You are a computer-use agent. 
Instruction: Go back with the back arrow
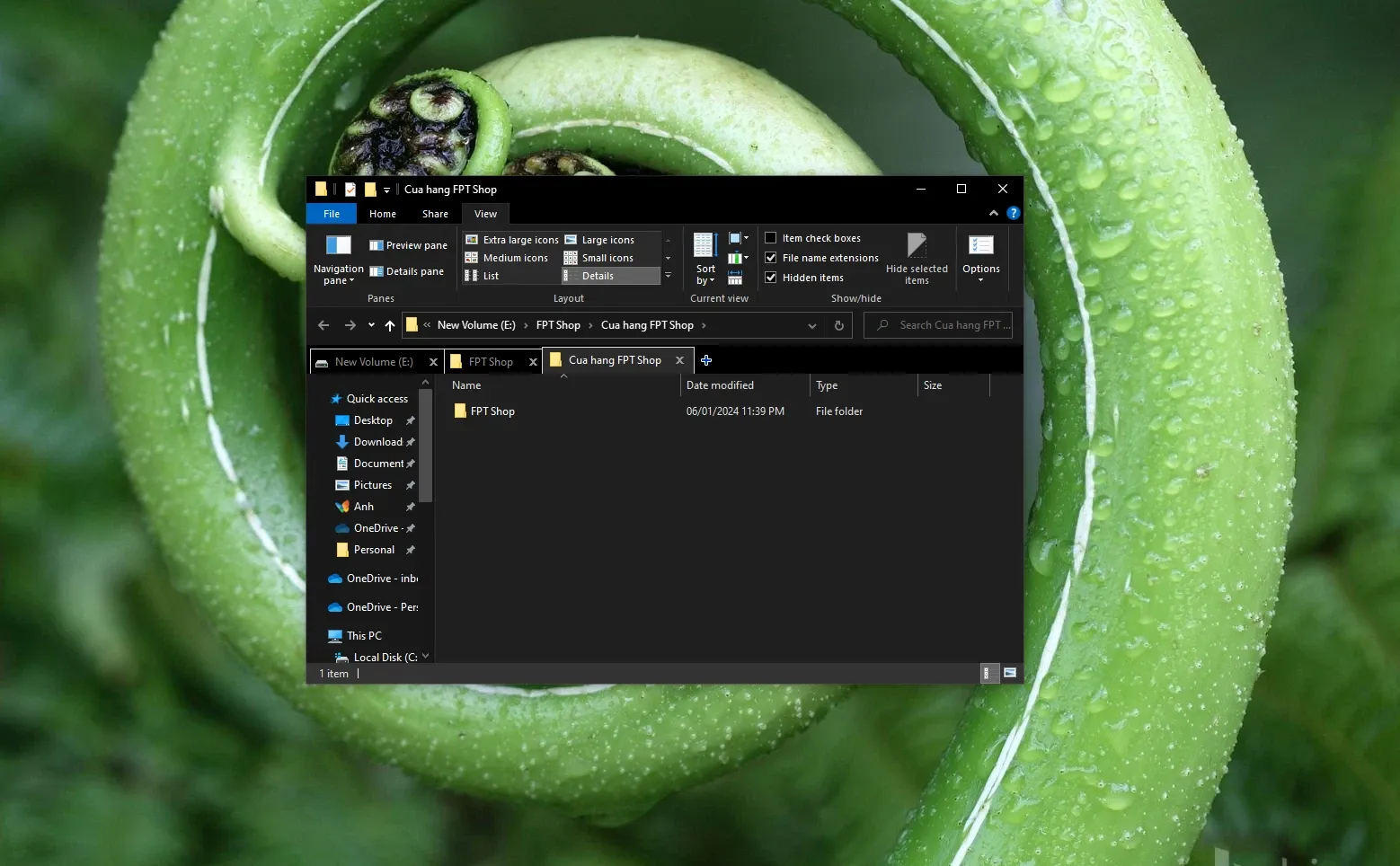click(323, 325)
